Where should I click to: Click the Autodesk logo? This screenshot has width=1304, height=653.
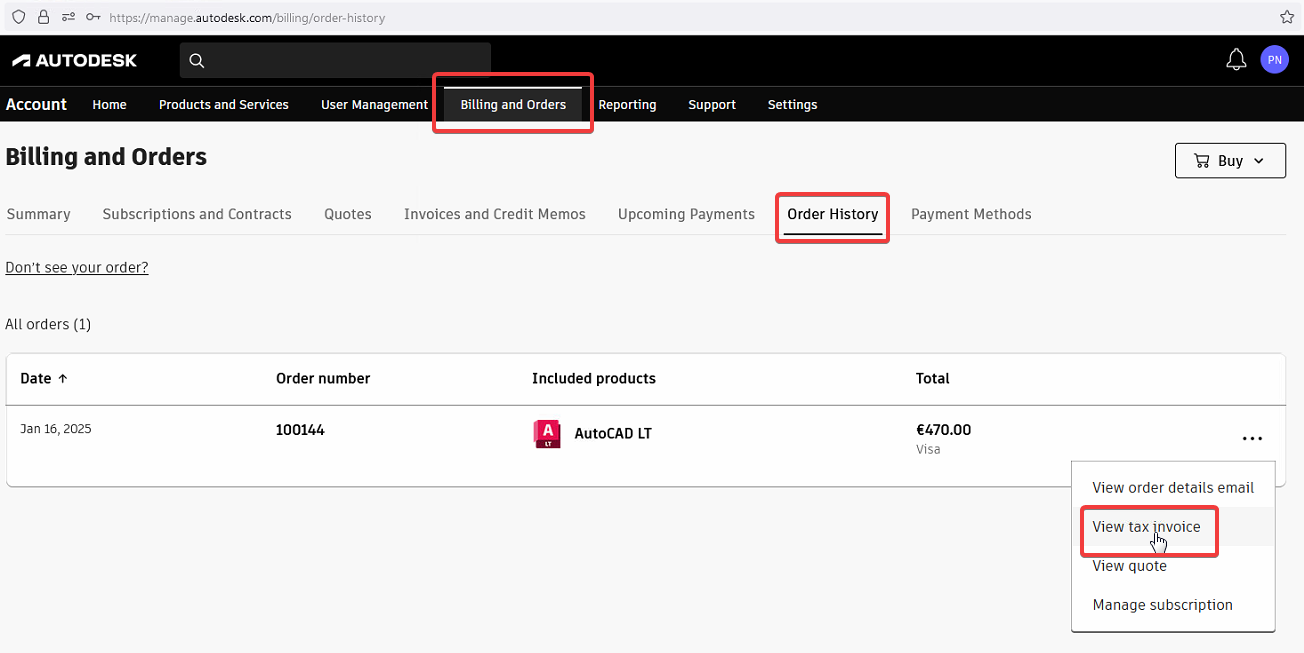75,61
